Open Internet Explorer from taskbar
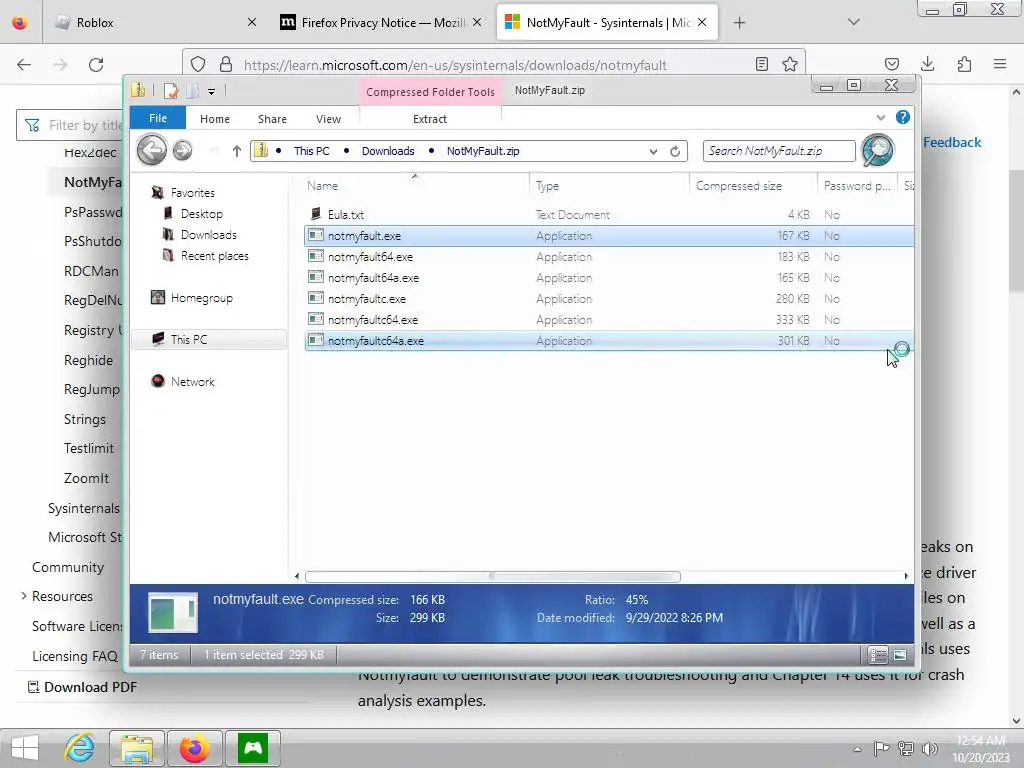This screenshot has height=768, width=1024. point(80,748)
